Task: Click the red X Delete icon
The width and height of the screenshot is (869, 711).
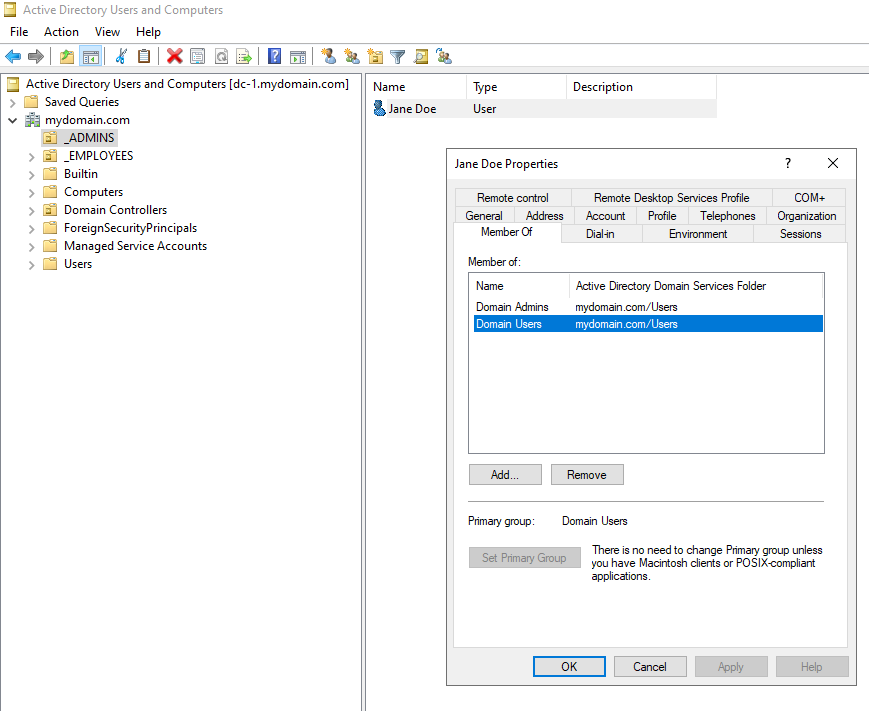Action: 175,56
